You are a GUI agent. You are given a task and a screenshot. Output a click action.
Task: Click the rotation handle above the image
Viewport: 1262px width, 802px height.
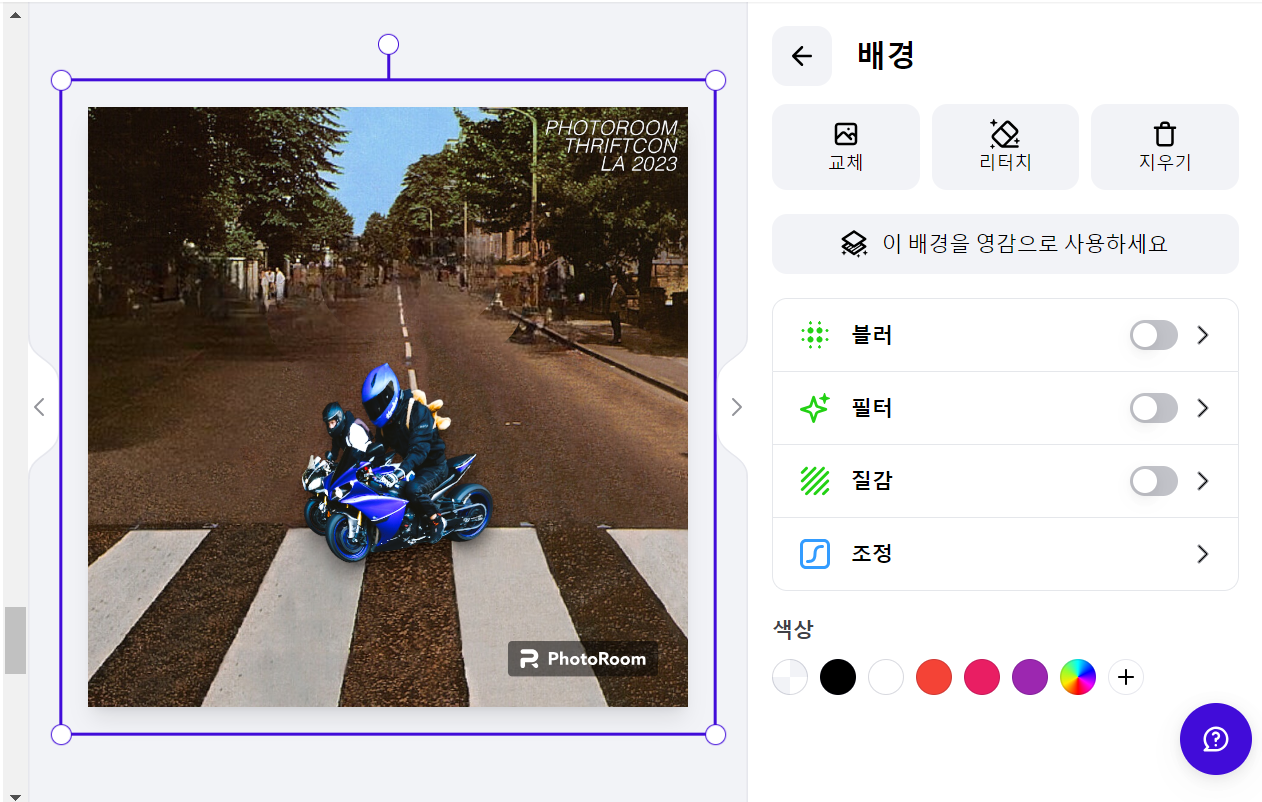tap(388, 44)
